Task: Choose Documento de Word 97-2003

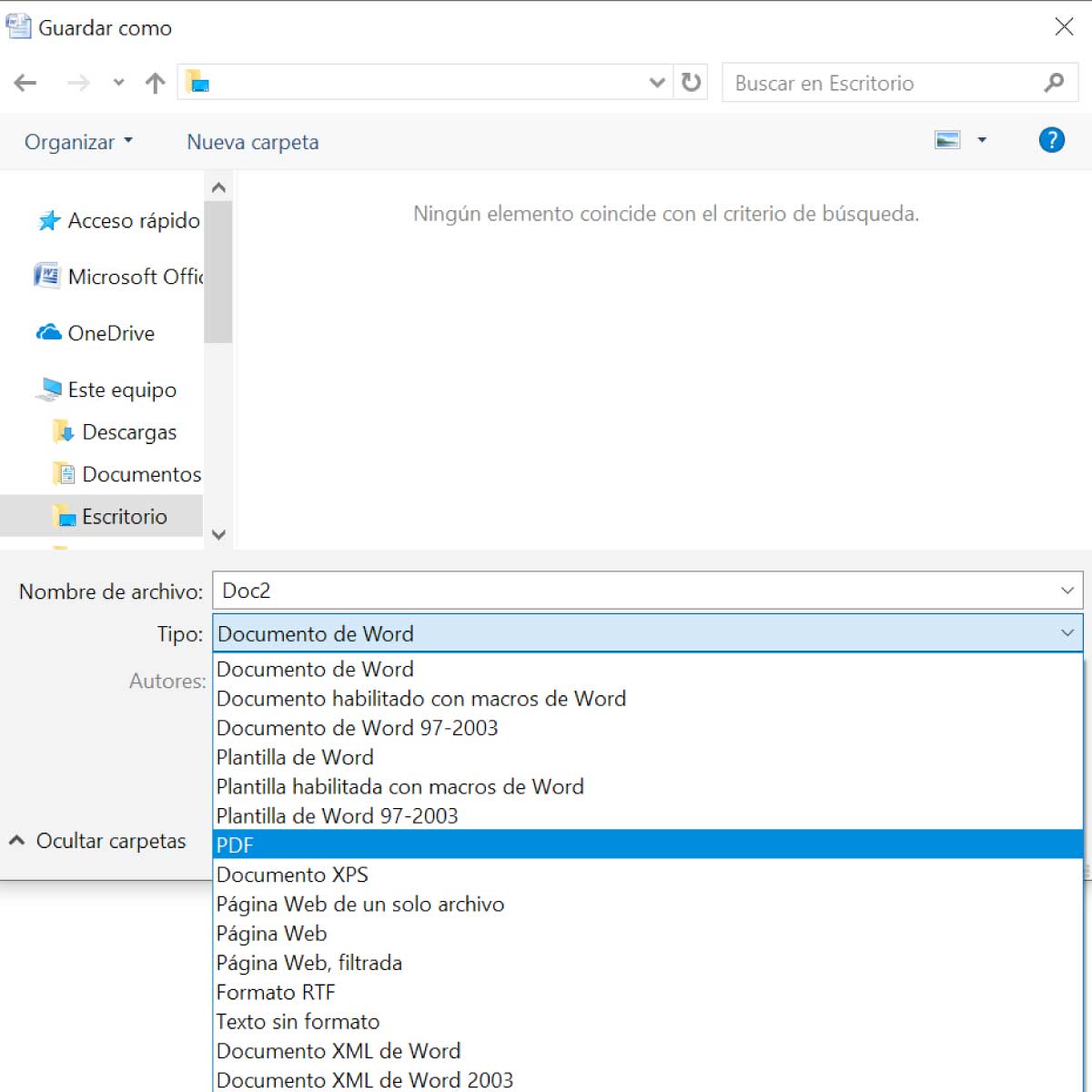Action: coord(648,727)
